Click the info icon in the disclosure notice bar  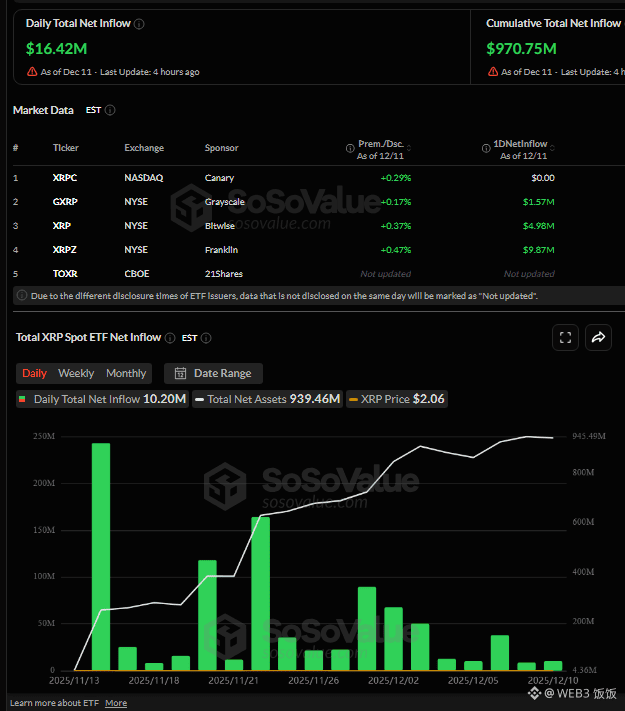tap(21, 295)
